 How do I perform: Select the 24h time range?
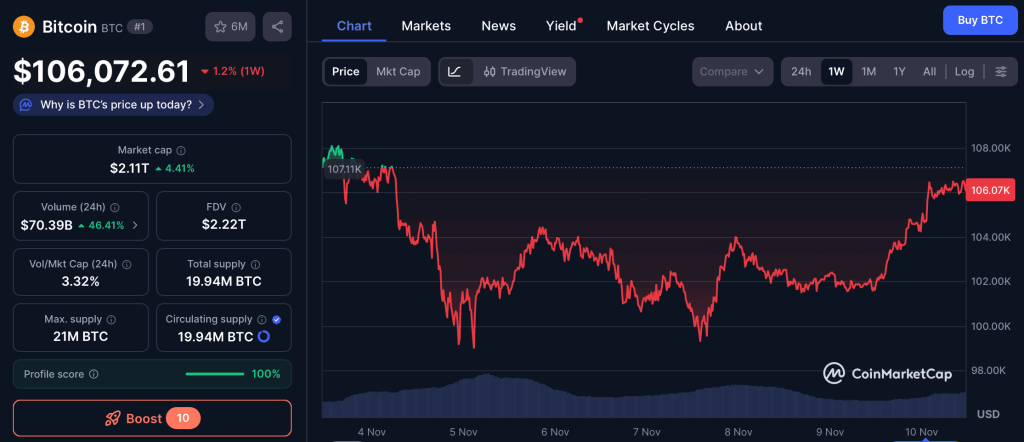(801, 72)
